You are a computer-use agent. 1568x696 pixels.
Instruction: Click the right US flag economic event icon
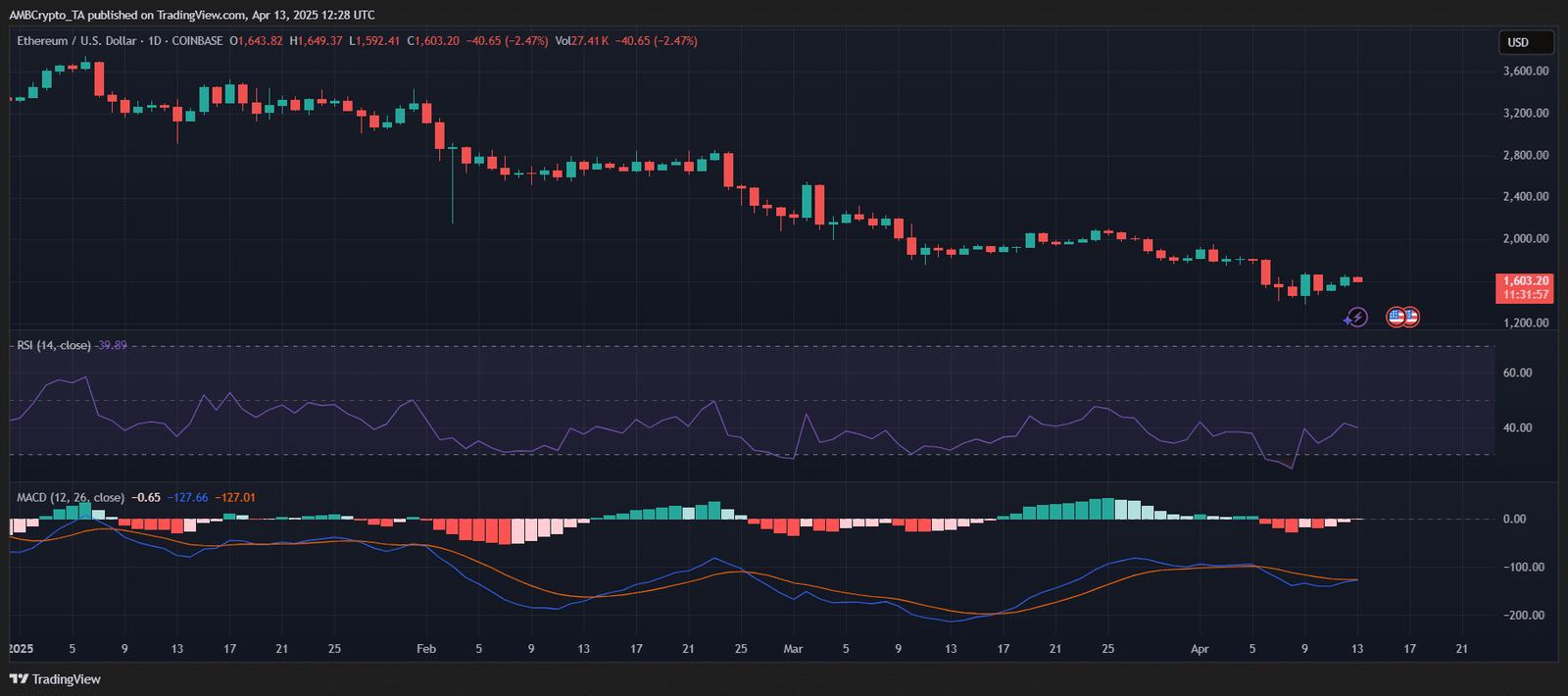(1411, 317)
